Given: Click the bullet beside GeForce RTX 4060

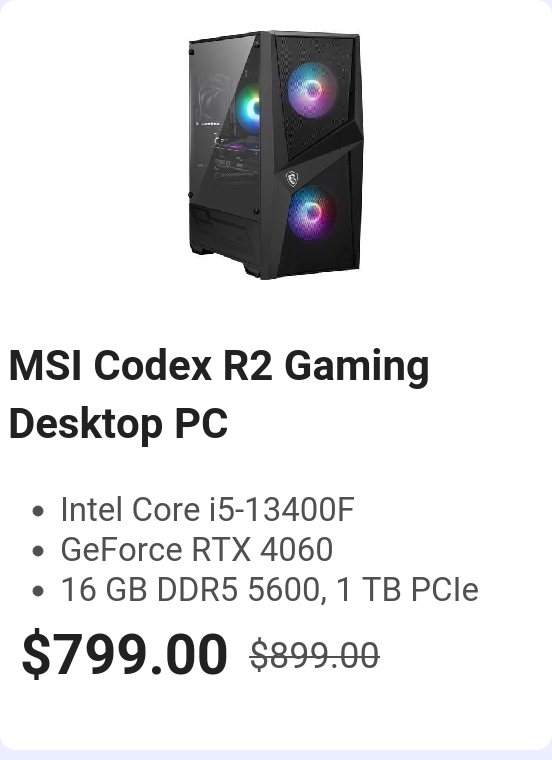Looking at the screenshot, I should 38,551.
